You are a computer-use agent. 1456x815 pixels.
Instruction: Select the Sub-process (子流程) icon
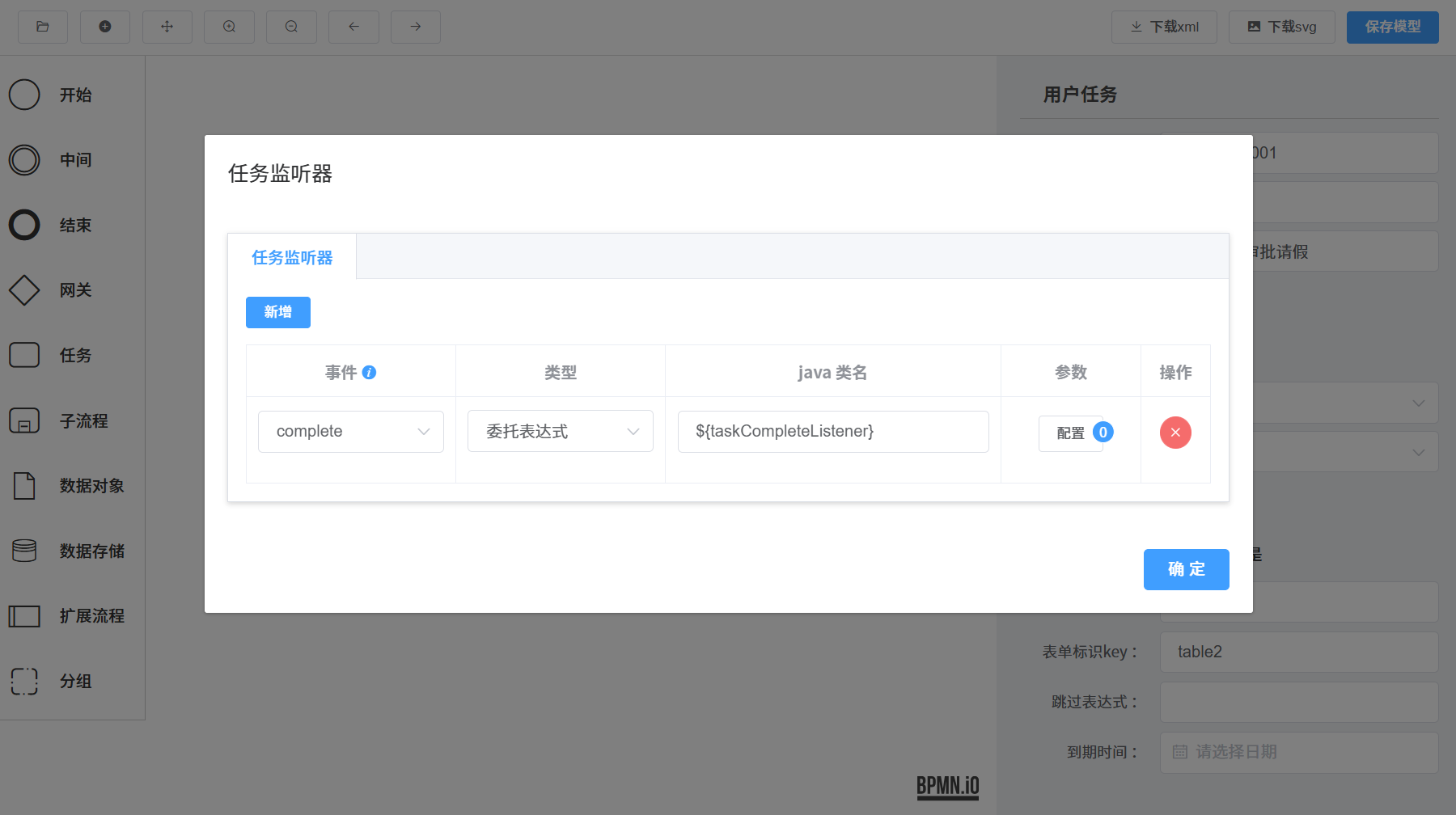point(24,420)
